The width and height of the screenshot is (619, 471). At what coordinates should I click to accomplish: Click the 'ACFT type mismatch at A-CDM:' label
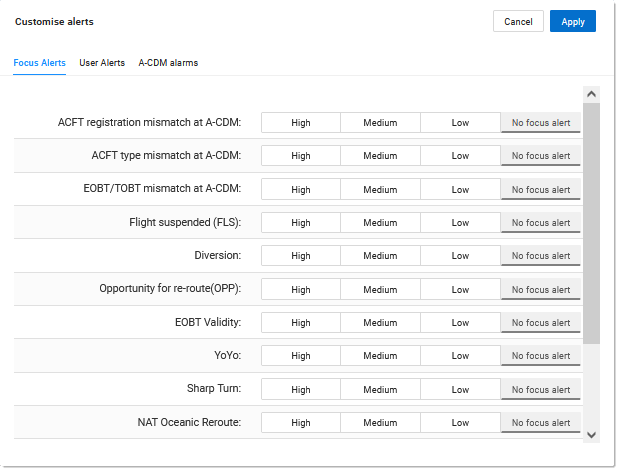[166, 156]
